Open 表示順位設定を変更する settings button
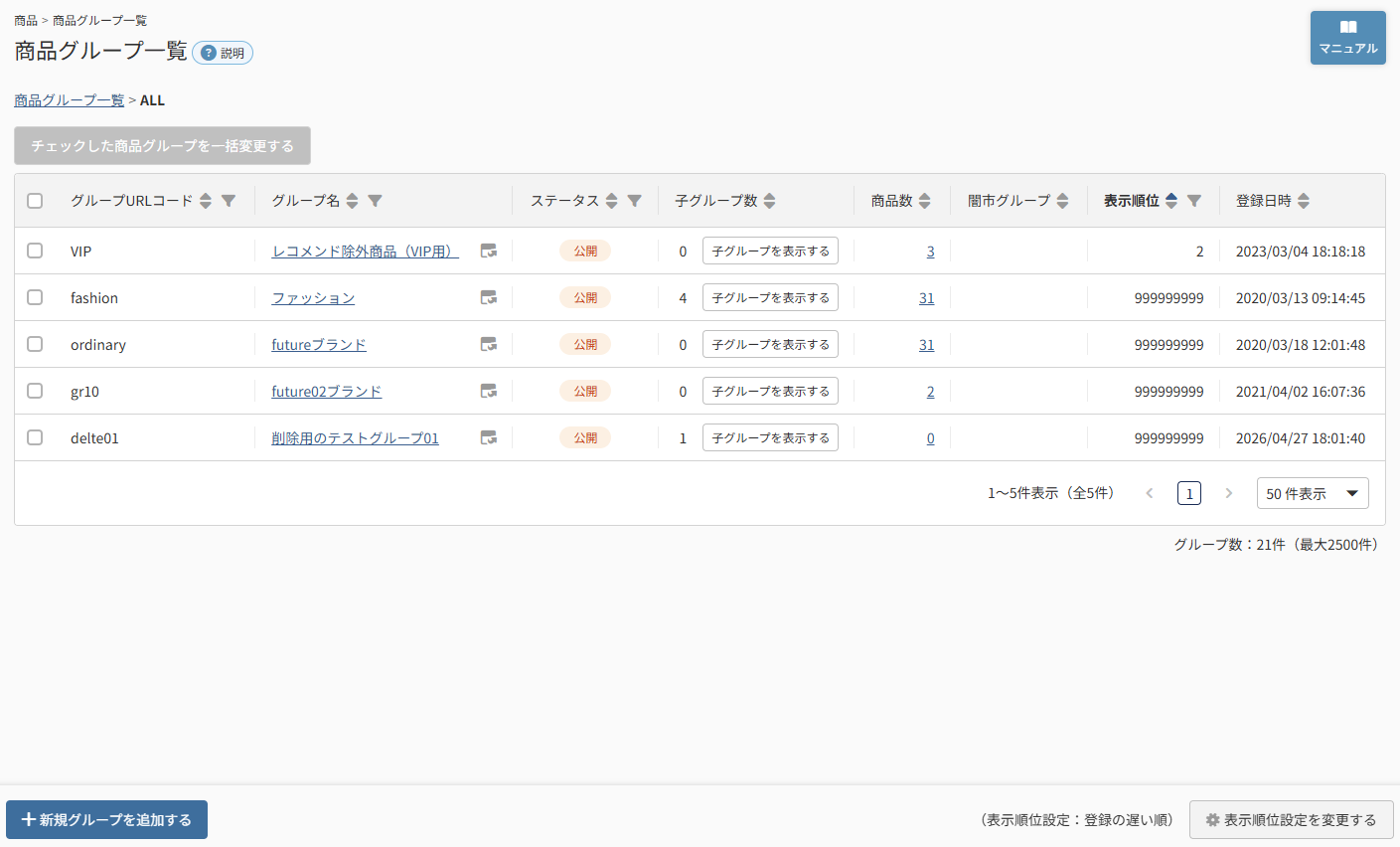The height and width of the screenshot is (847, 1400). click(1292, 820)
